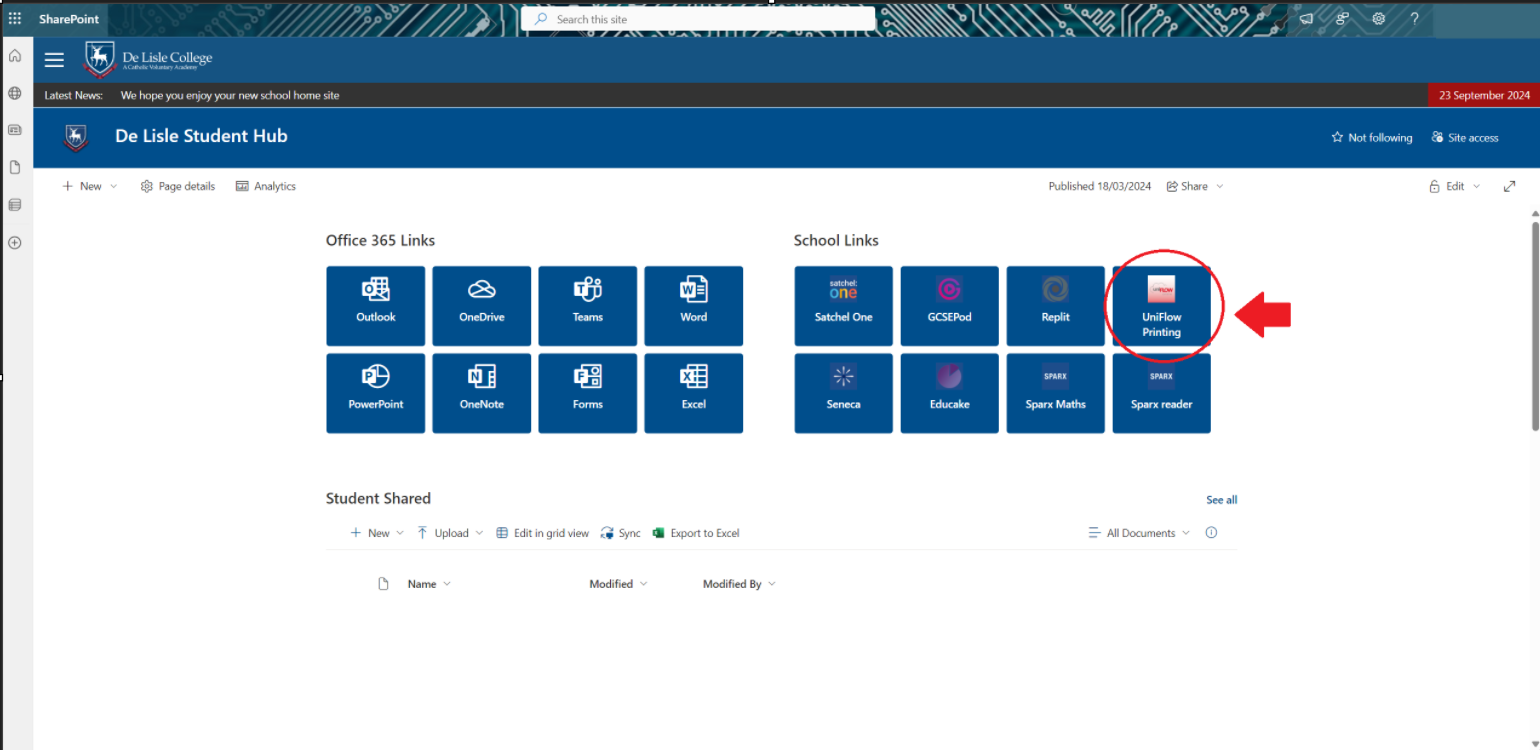Open the news icon in left rail

15,130
